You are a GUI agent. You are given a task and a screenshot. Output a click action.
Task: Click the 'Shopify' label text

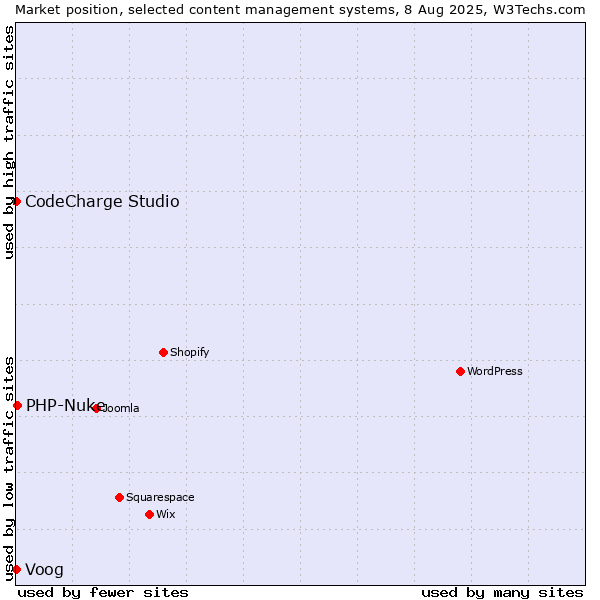tap(189, 352)
